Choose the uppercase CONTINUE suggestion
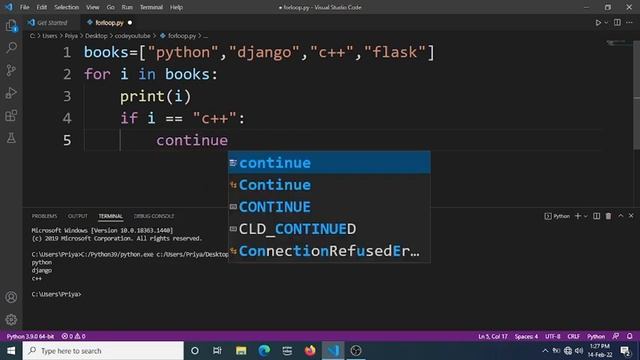 tap(329, 207)
